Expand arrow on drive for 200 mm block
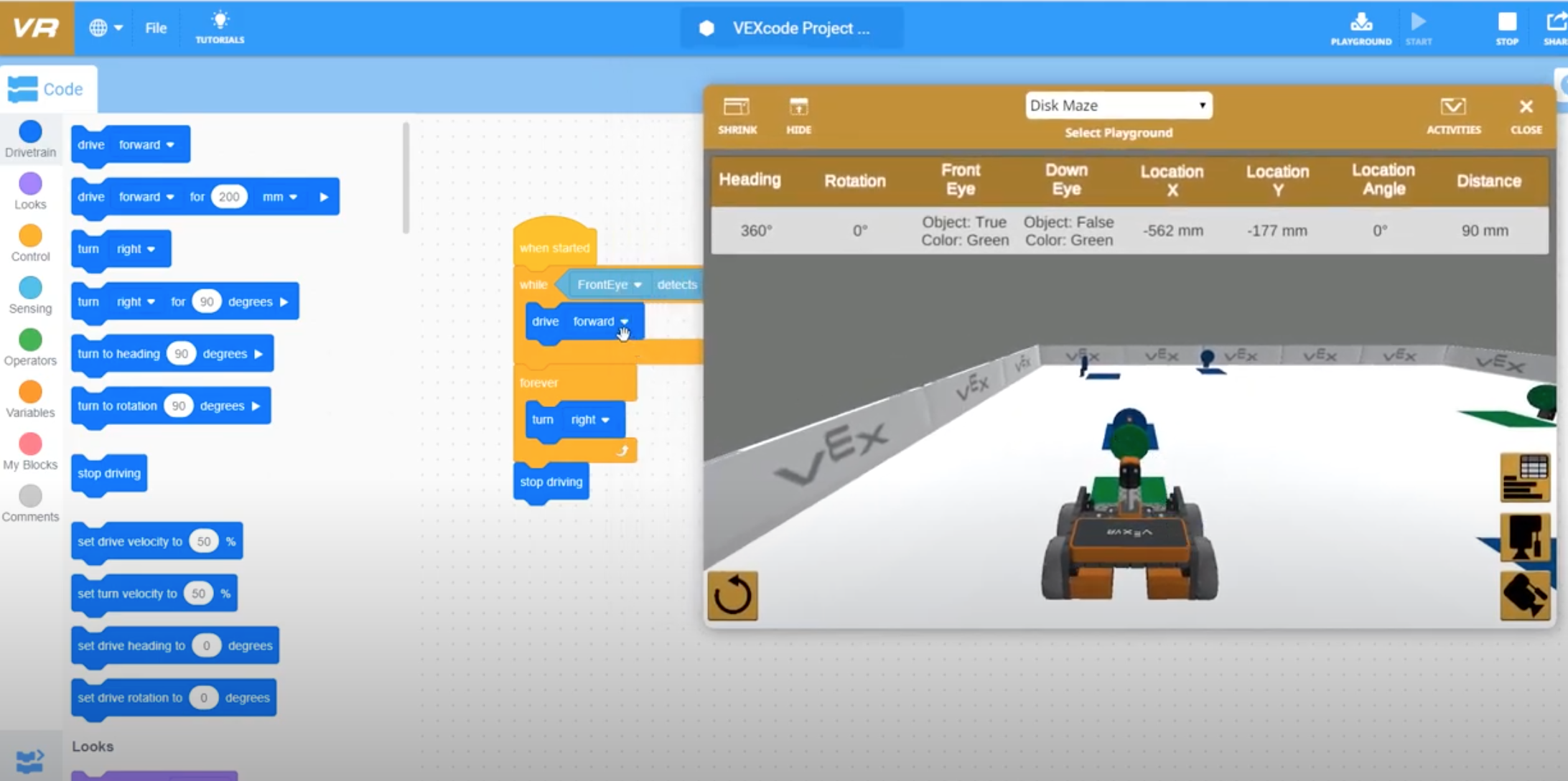This screenshot has width=1568, height=781. (x=324, y=197)
